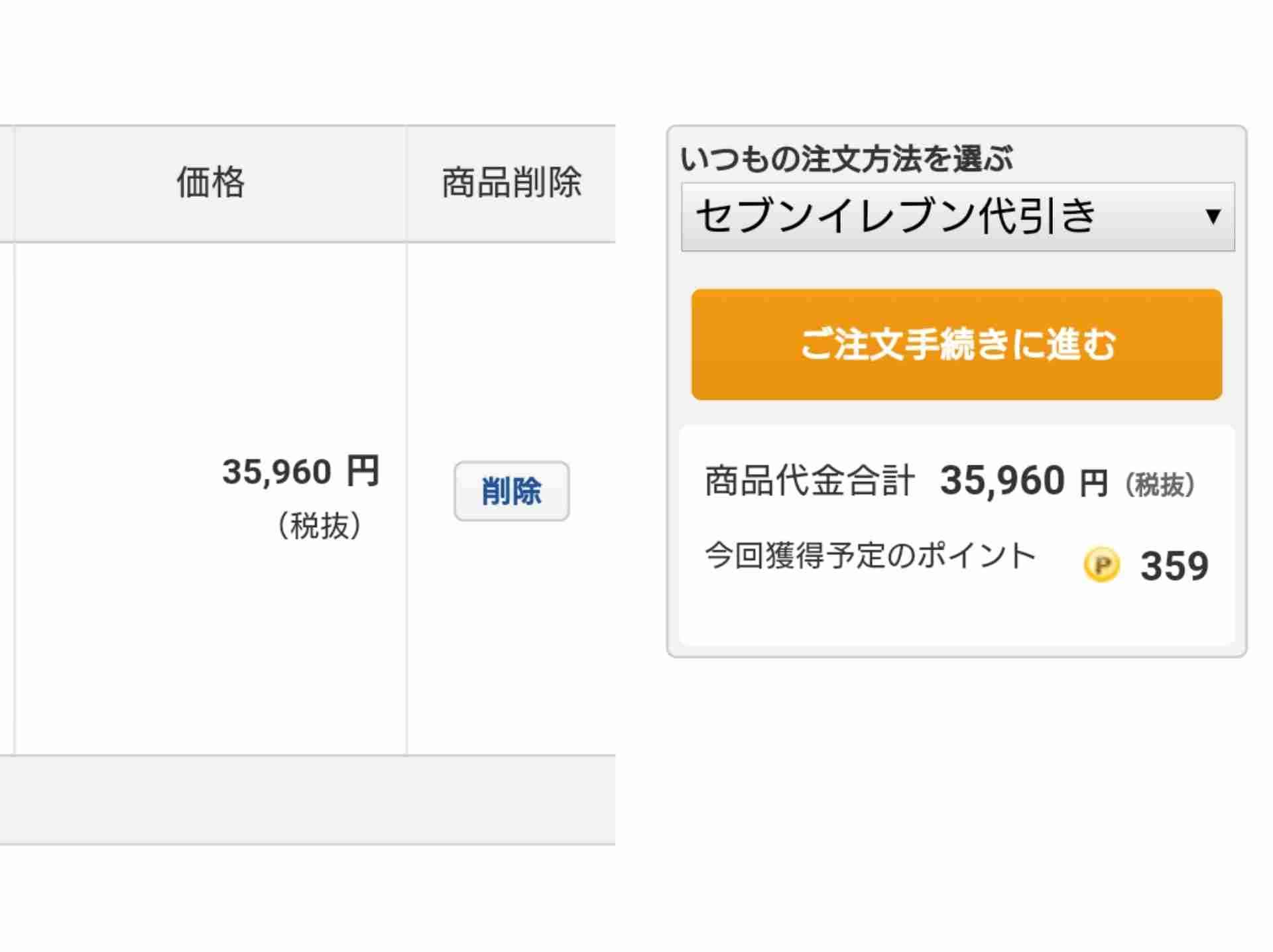Click the (税抜) note under item price

(319, 526)
